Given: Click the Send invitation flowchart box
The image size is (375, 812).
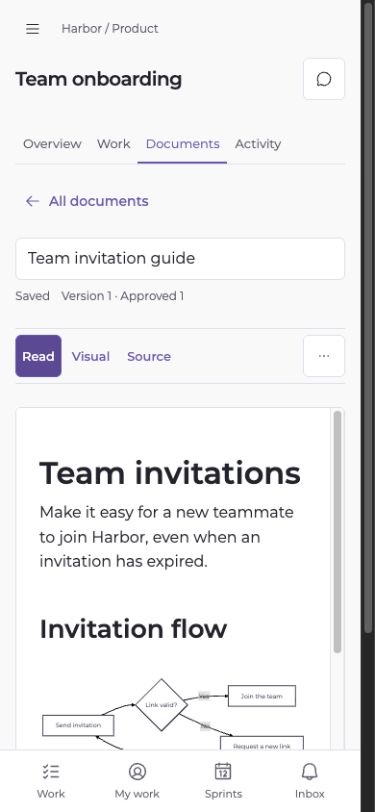Looking at the screenshot, I should pyautogui.click(x=78, y=726).
